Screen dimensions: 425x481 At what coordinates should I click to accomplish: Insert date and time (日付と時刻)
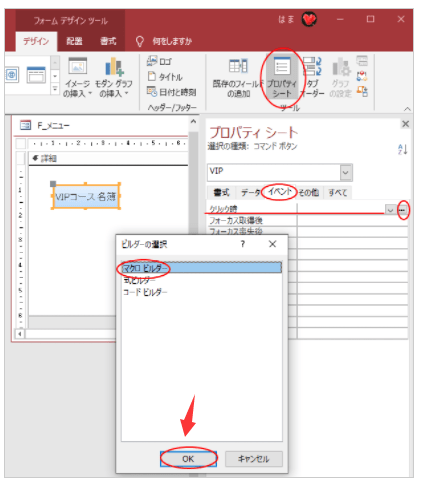pos(172,92)
